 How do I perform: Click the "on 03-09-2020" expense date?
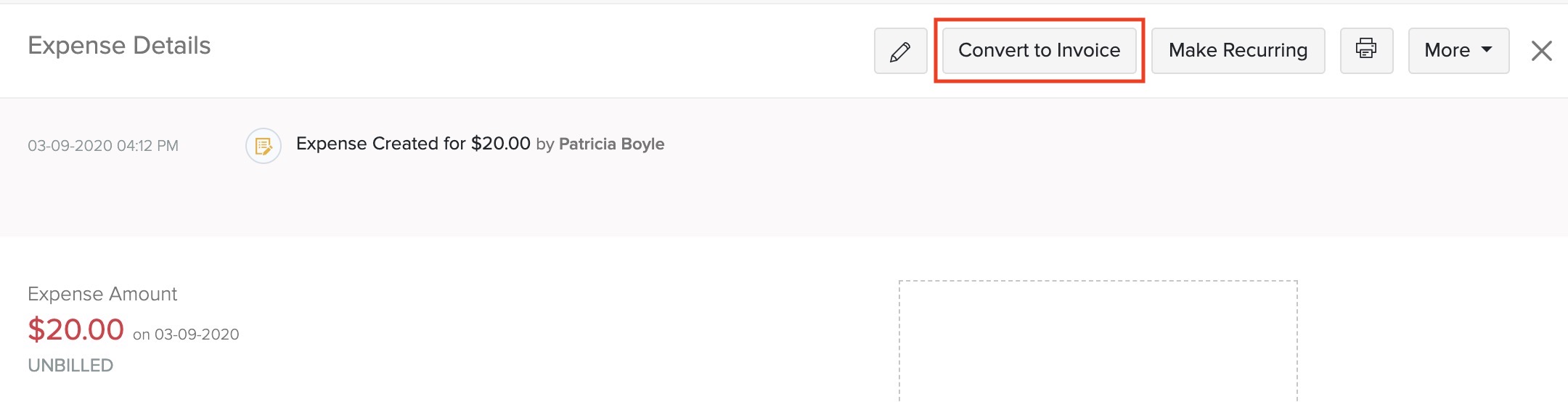tap(186, 335)
